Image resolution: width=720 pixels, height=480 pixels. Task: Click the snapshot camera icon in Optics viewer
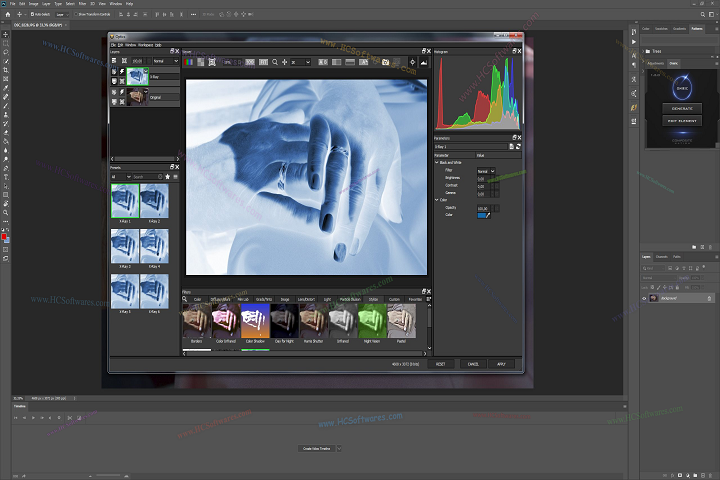(385, 62)
